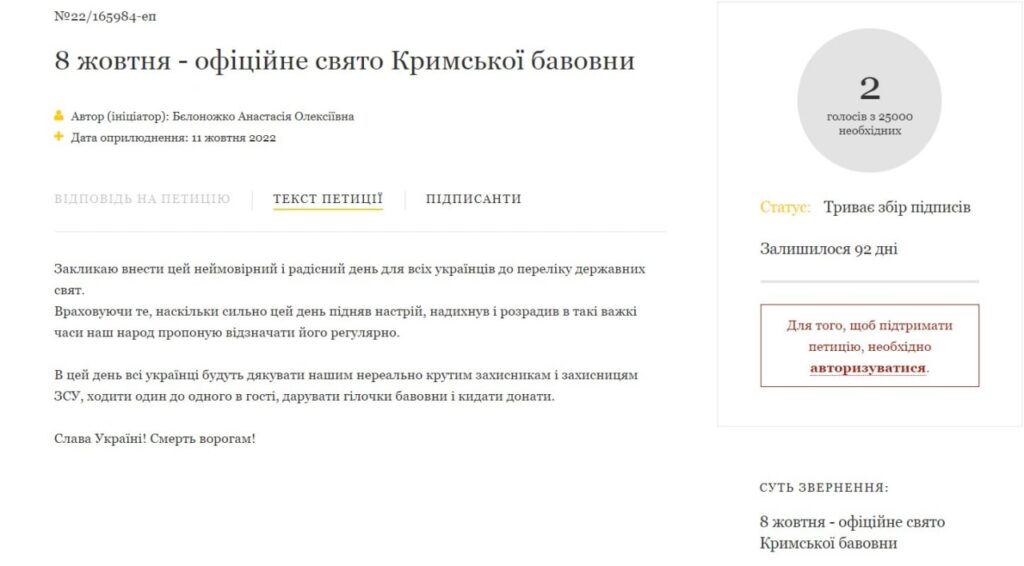Screen dimensions: 1024x566
Task: Click the Суть звернення heading
Action: click(824, 488)
